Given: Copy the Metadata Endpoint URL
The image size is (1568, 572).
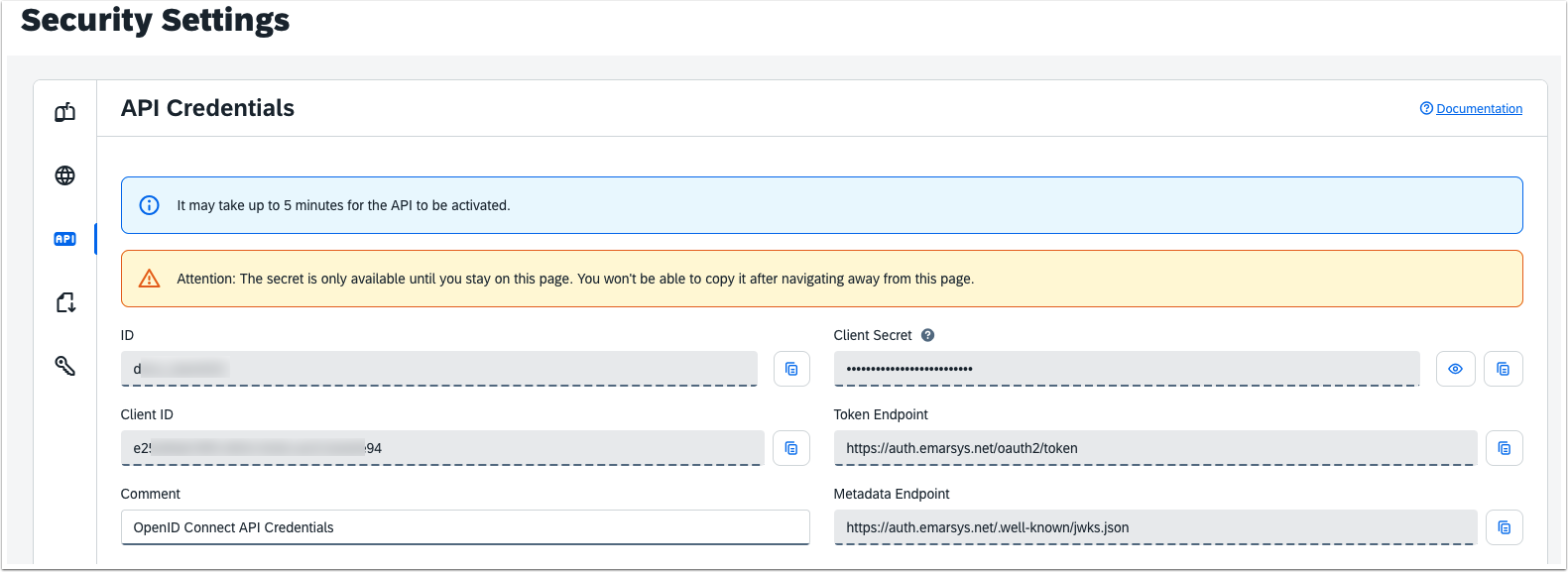Looking at the screenshot, I should pos(1505,527).
